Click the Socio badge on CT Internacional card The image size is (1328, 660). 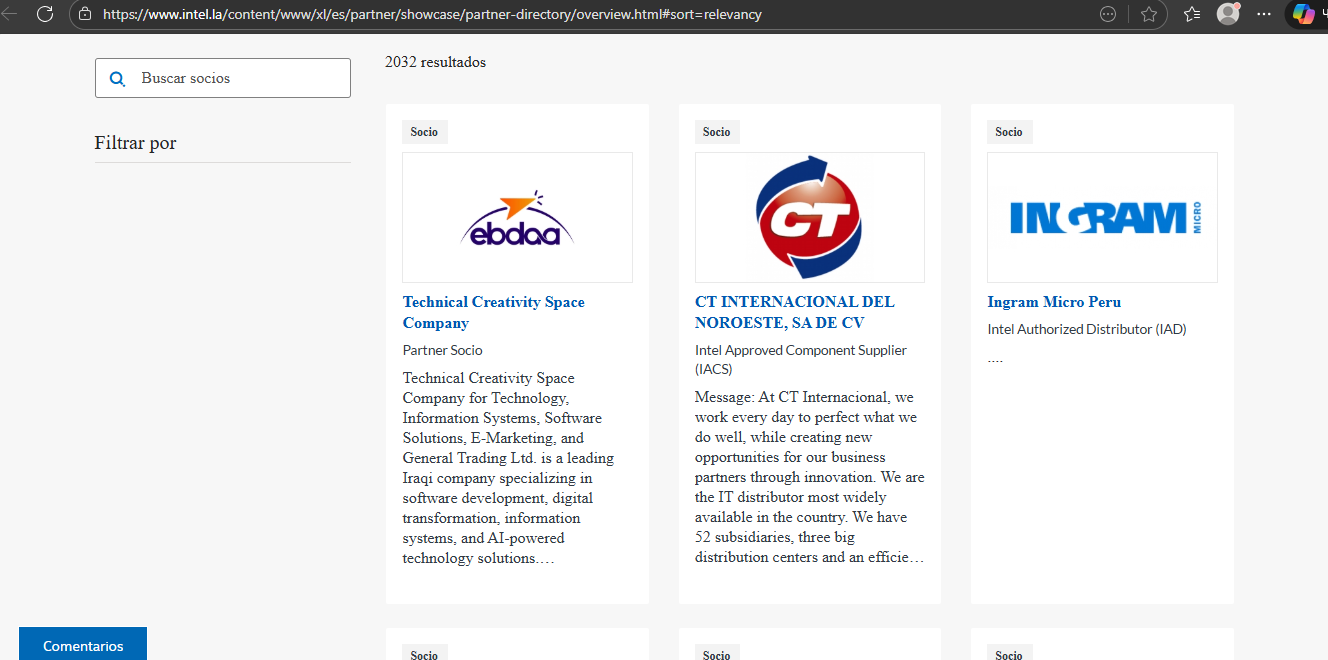(x=717, y=132)
